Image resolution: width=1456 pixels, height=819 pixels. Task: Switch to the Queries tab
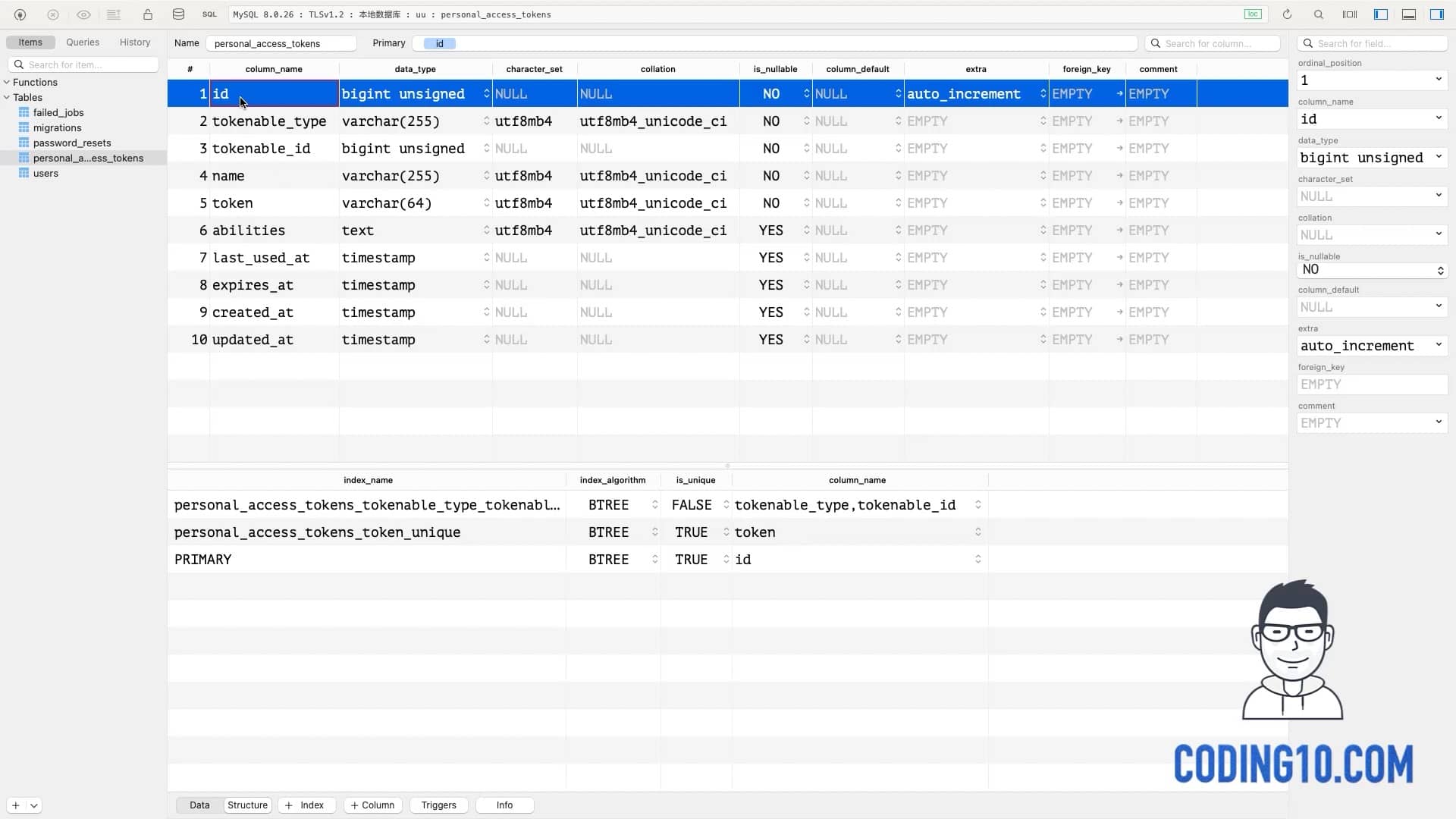[x=83, y=42]
